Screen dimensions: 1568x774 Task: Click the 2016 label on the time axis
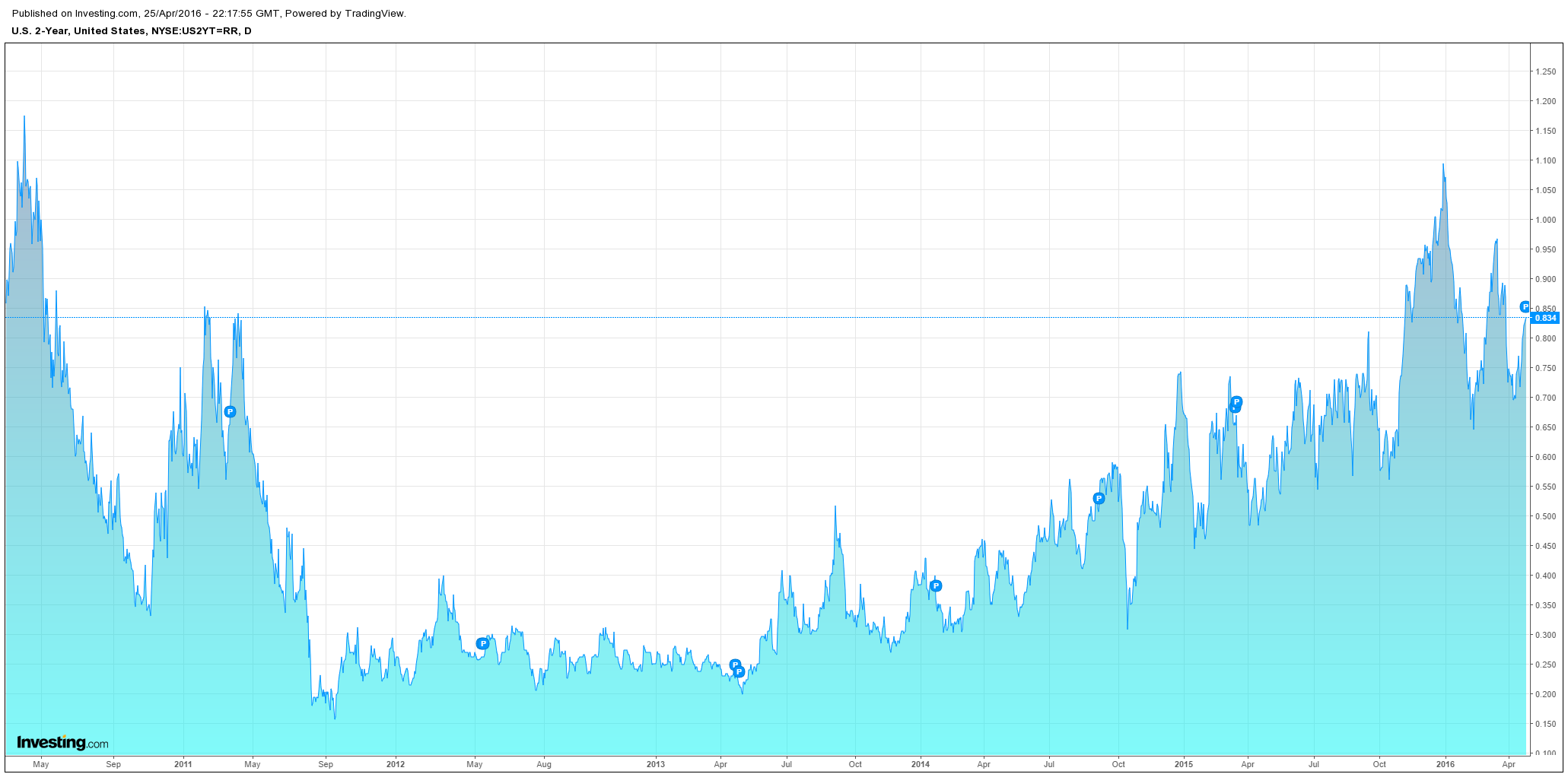[x=1446, y=764]
